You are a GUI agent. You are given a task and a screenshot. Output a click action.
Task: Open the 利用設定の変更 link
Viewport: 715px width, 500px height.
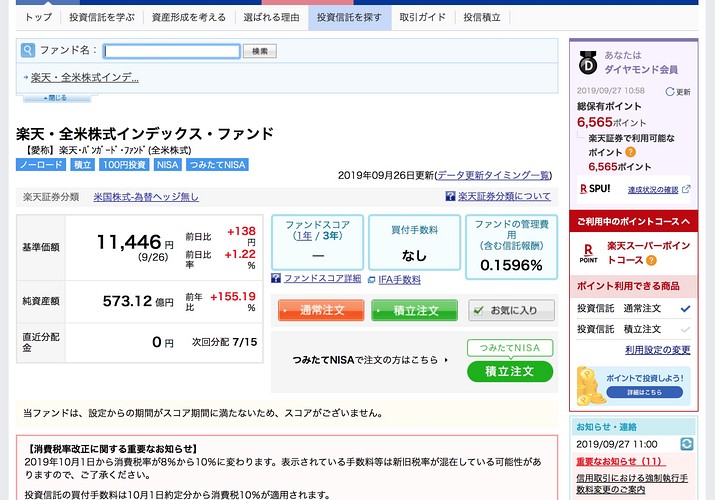[x=658, y=350]
